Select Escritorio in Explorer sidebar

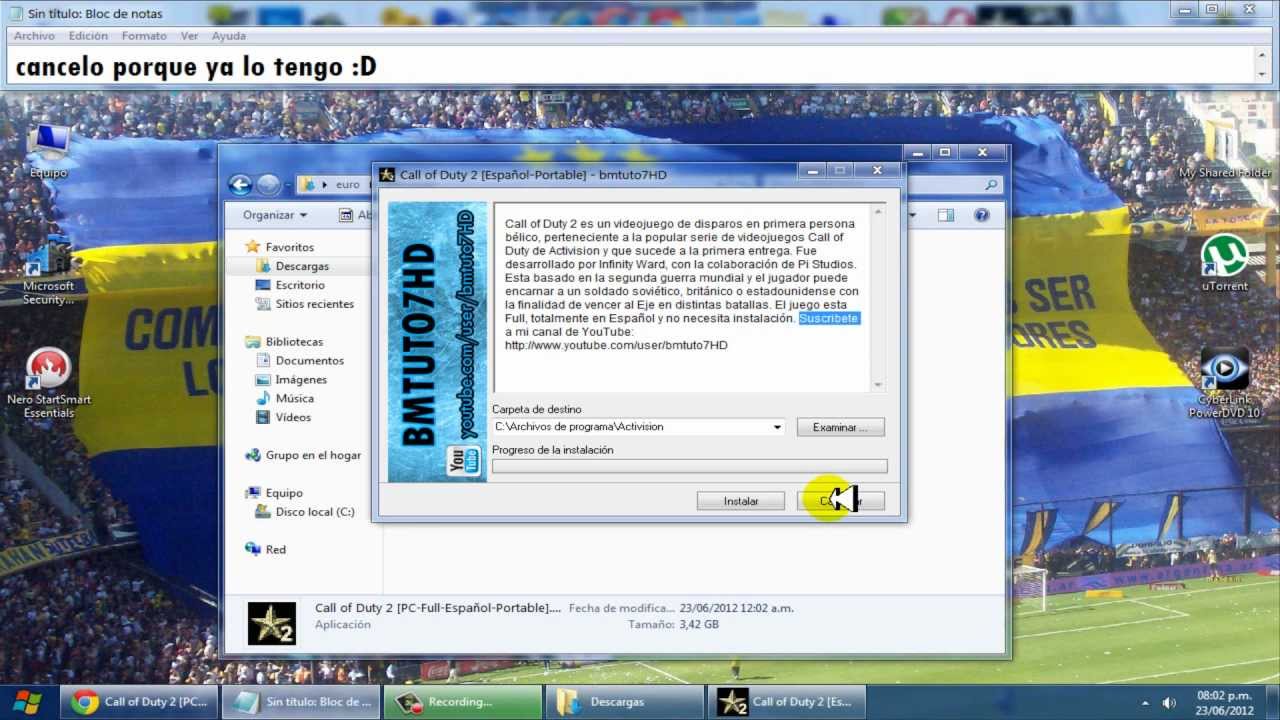point(300,285)
